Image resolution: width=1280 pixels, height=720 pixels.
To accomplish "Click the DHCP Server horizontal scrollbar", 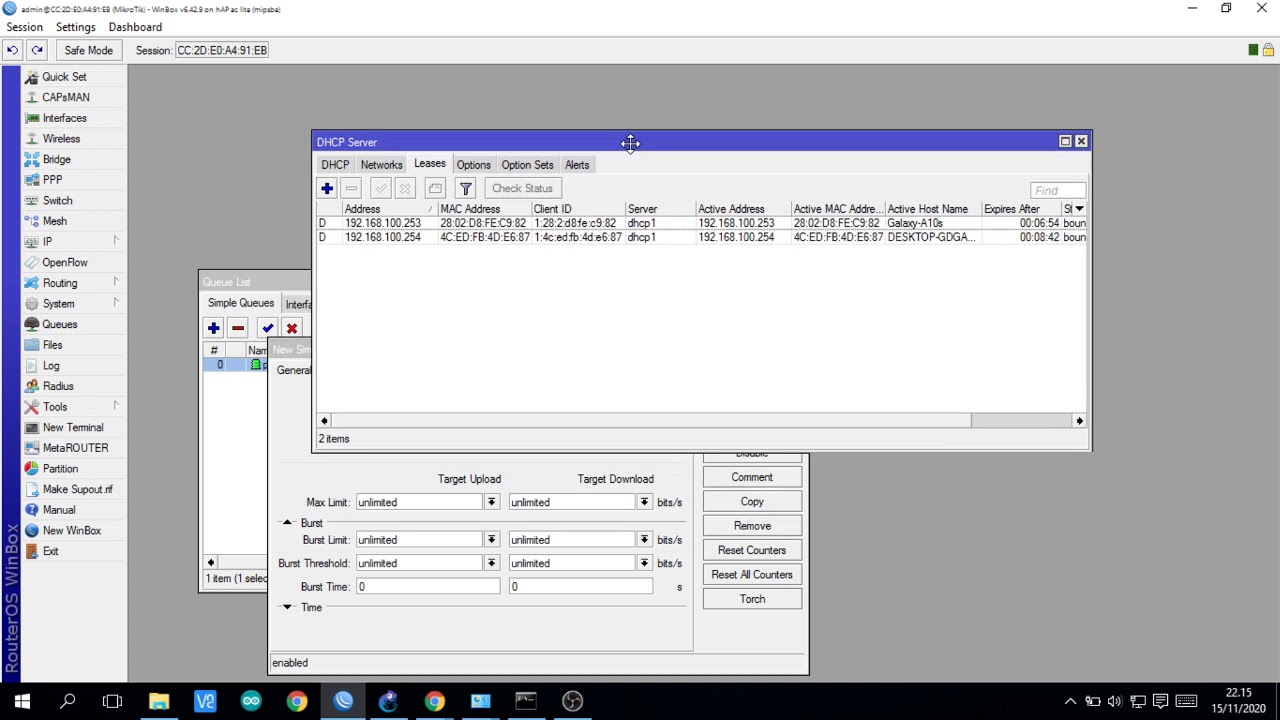I will (x=701, y=421).
